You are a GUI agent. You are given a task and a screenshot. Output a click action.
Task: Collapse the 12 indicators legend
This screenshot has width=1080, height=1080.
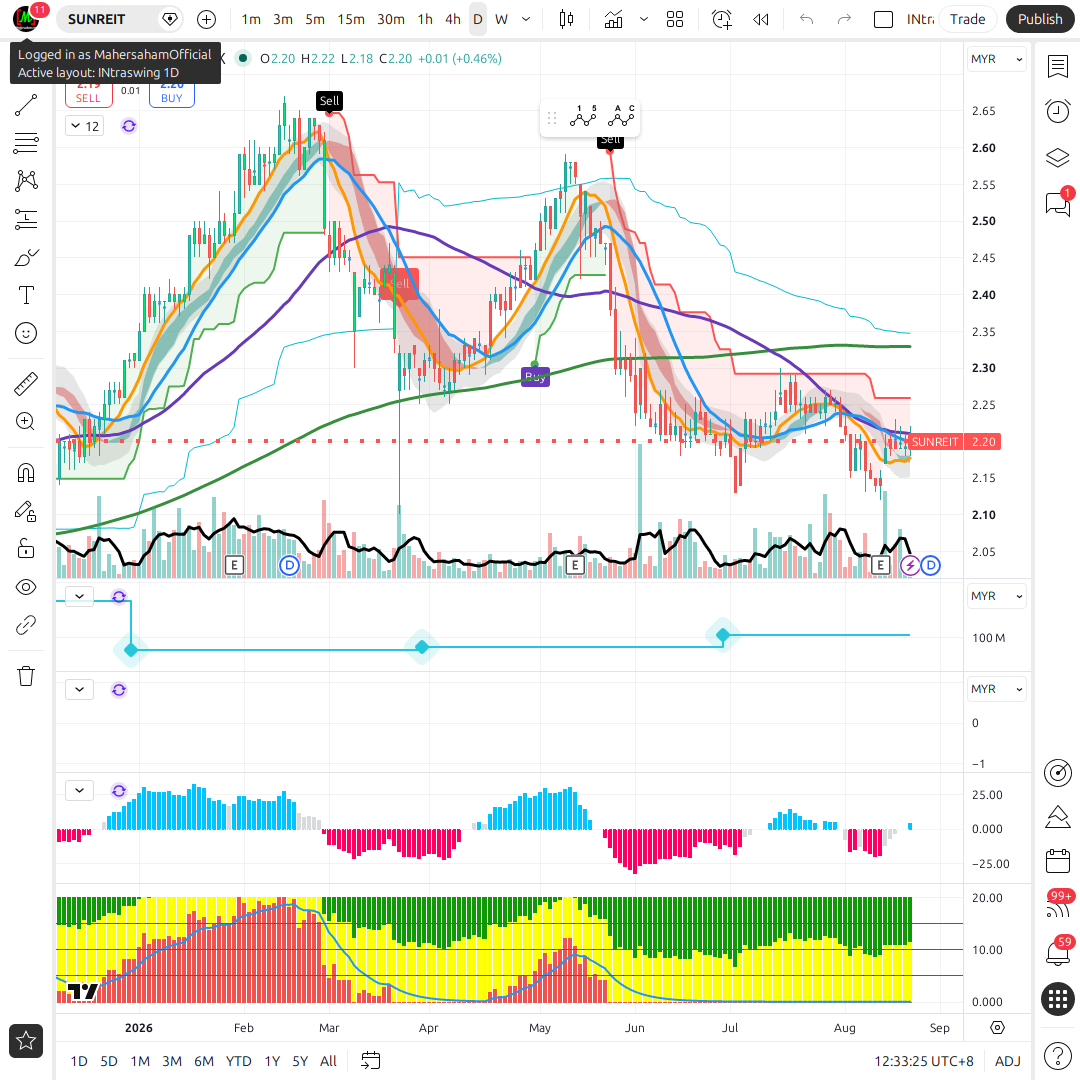(85, 126)
